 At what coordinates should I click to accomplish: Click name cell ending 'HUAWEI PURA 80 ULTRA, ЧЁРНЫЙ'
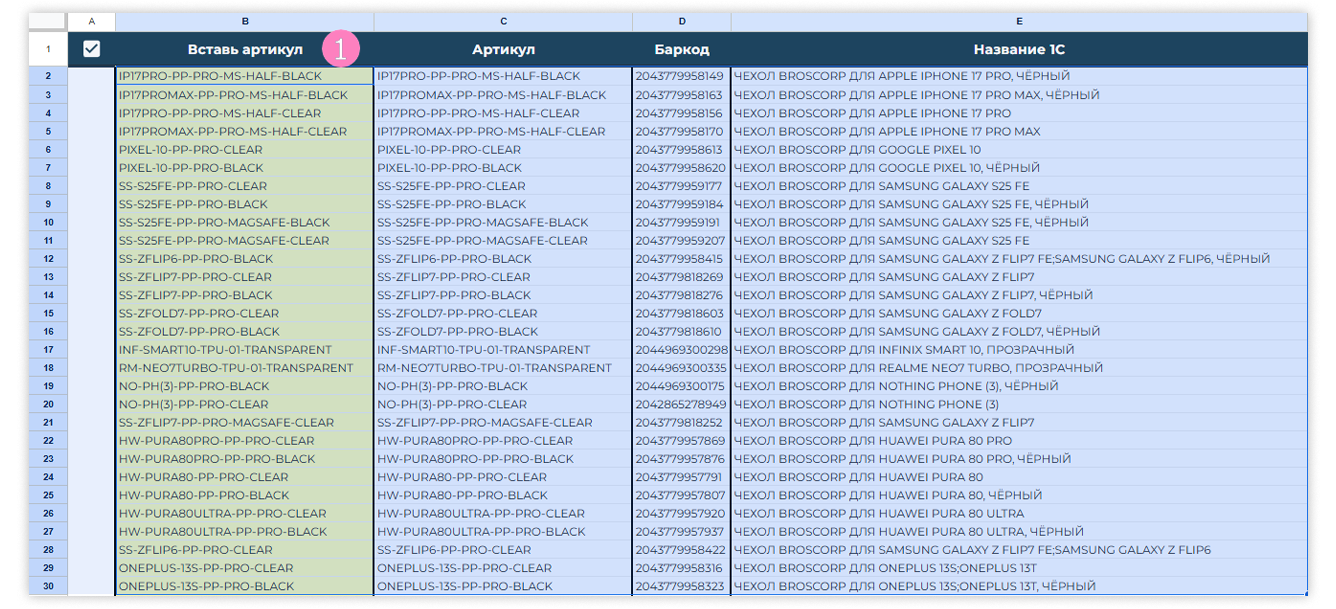1019,532
